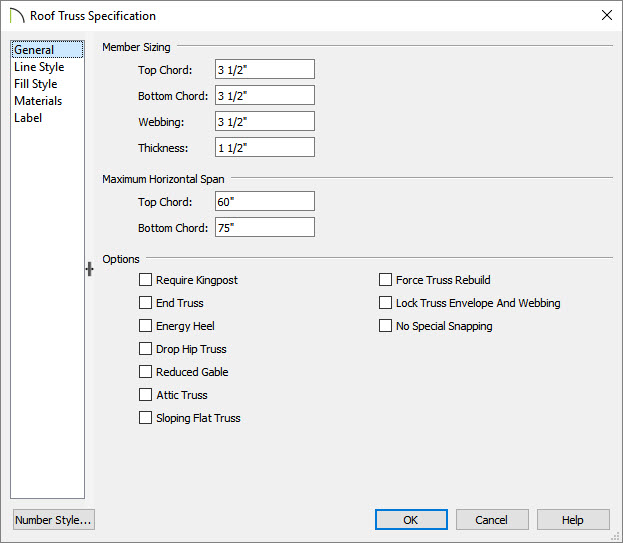Screen dimensions: 623x543
Task: Enable the Require Kingpost checkbox
Action: pos(145,280)
